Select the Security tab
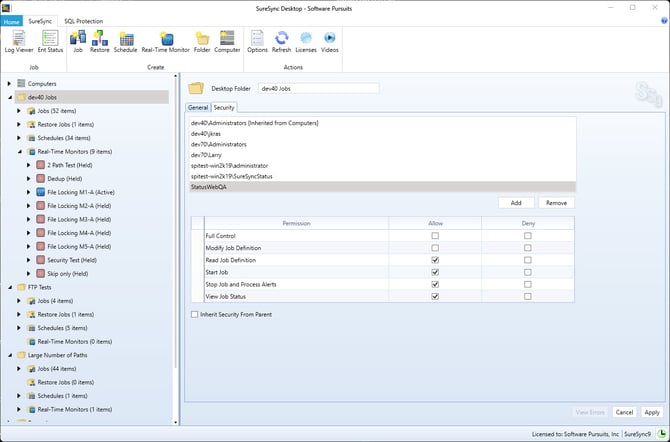Image resolution: width=670 pixels, height=442 pixels. [x=224, y=108]
